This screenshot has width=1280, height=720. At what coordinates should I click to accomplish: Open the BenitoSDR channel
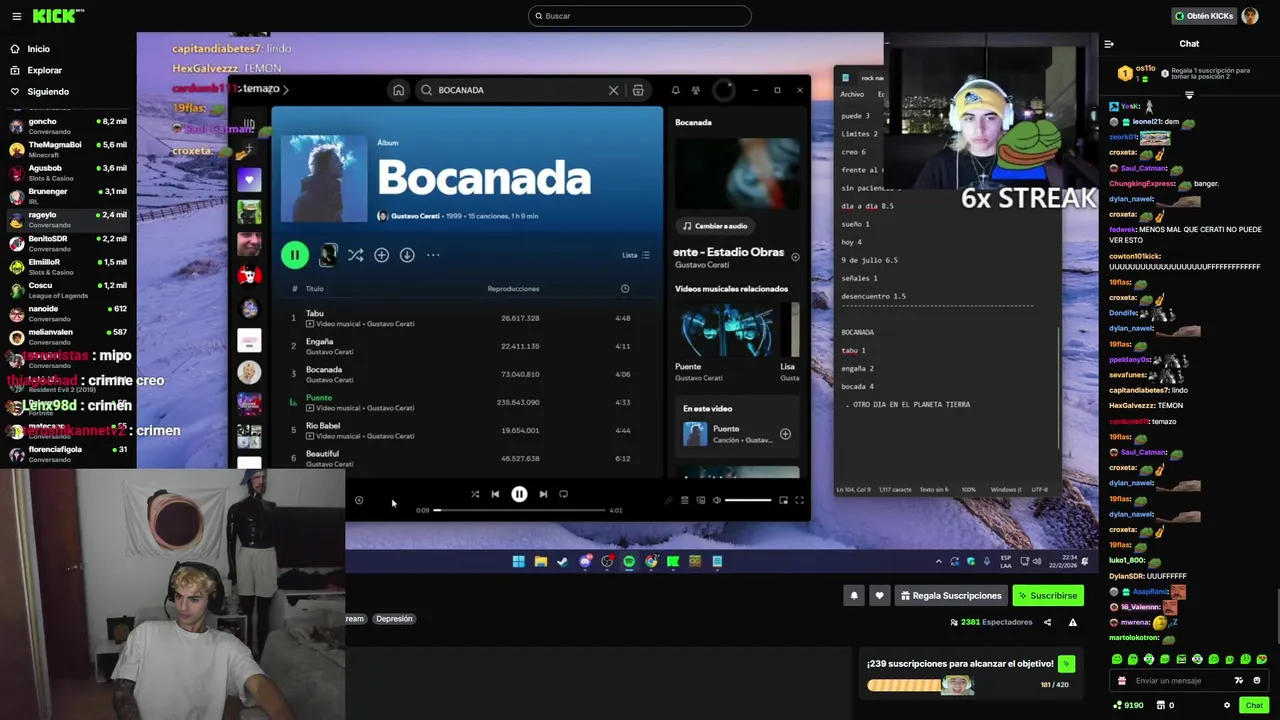pyautogui.click(x=68, y=243)
